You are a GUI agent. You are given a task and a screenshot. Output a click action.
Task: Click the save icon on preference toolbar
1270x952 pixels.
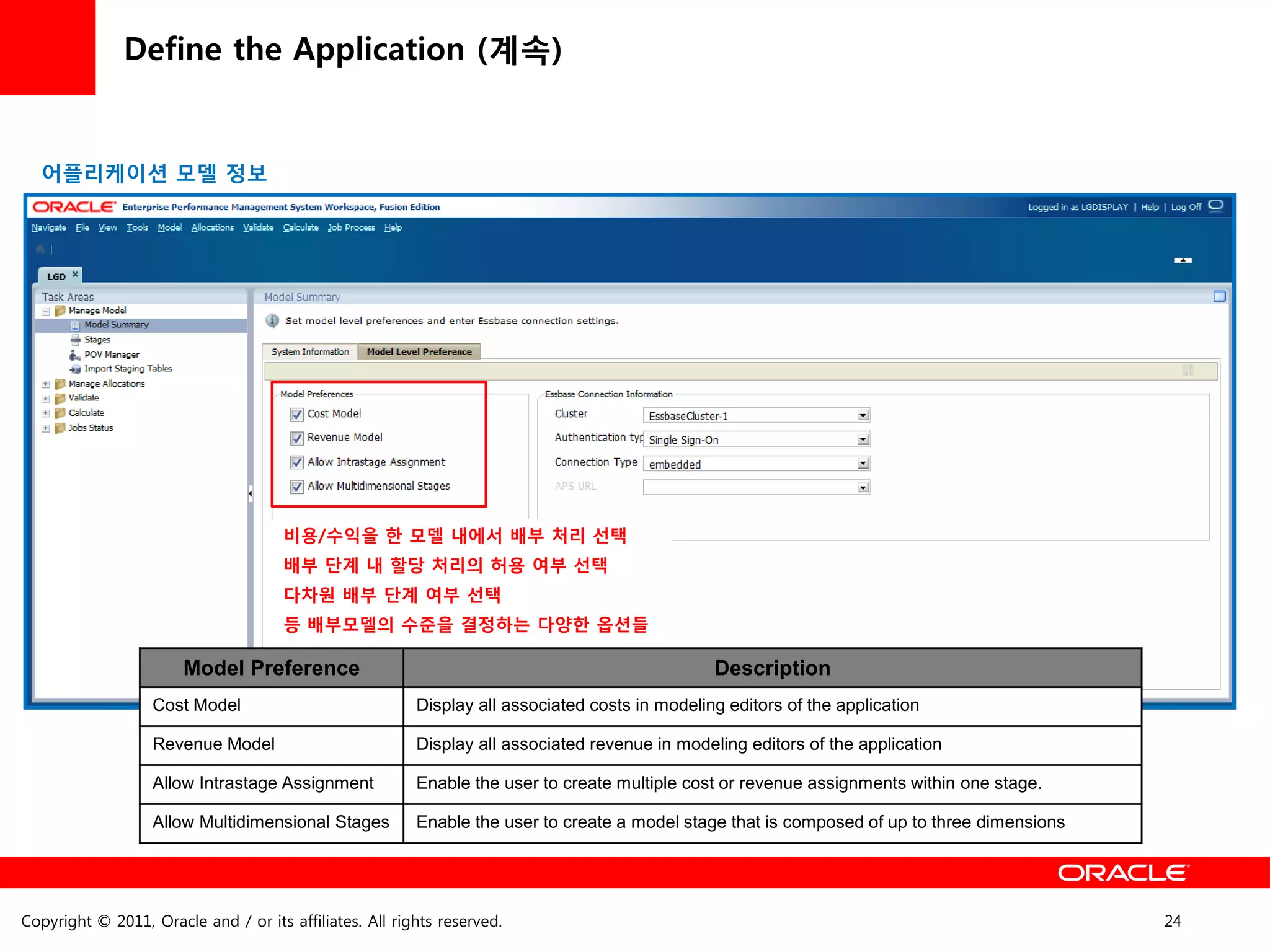point(1188,370)
